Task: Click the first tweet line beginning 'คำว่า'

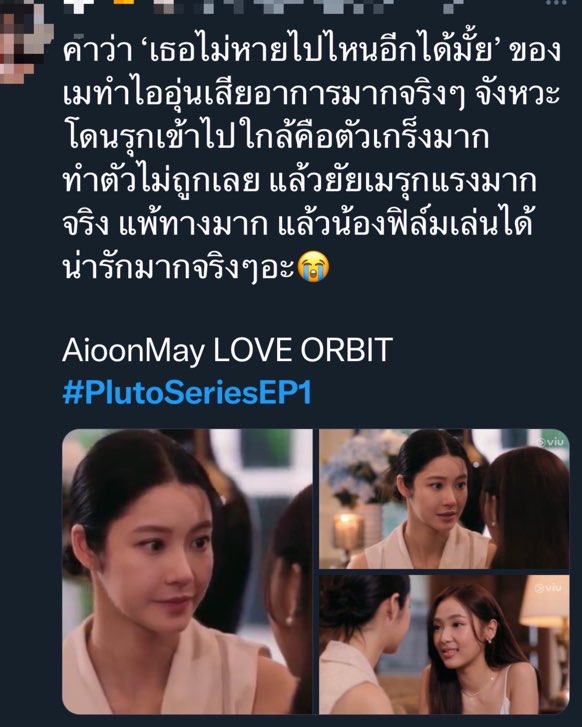Action: pos(312,49)
